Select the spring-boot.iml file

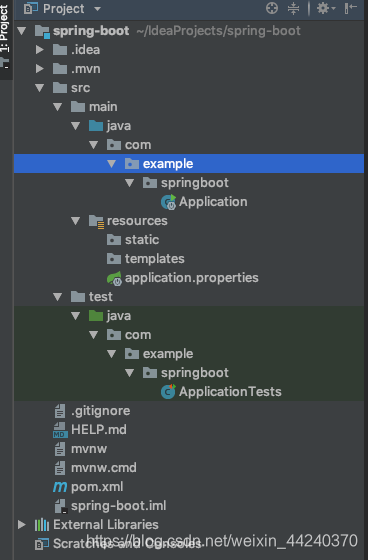[x=110, y=506]
